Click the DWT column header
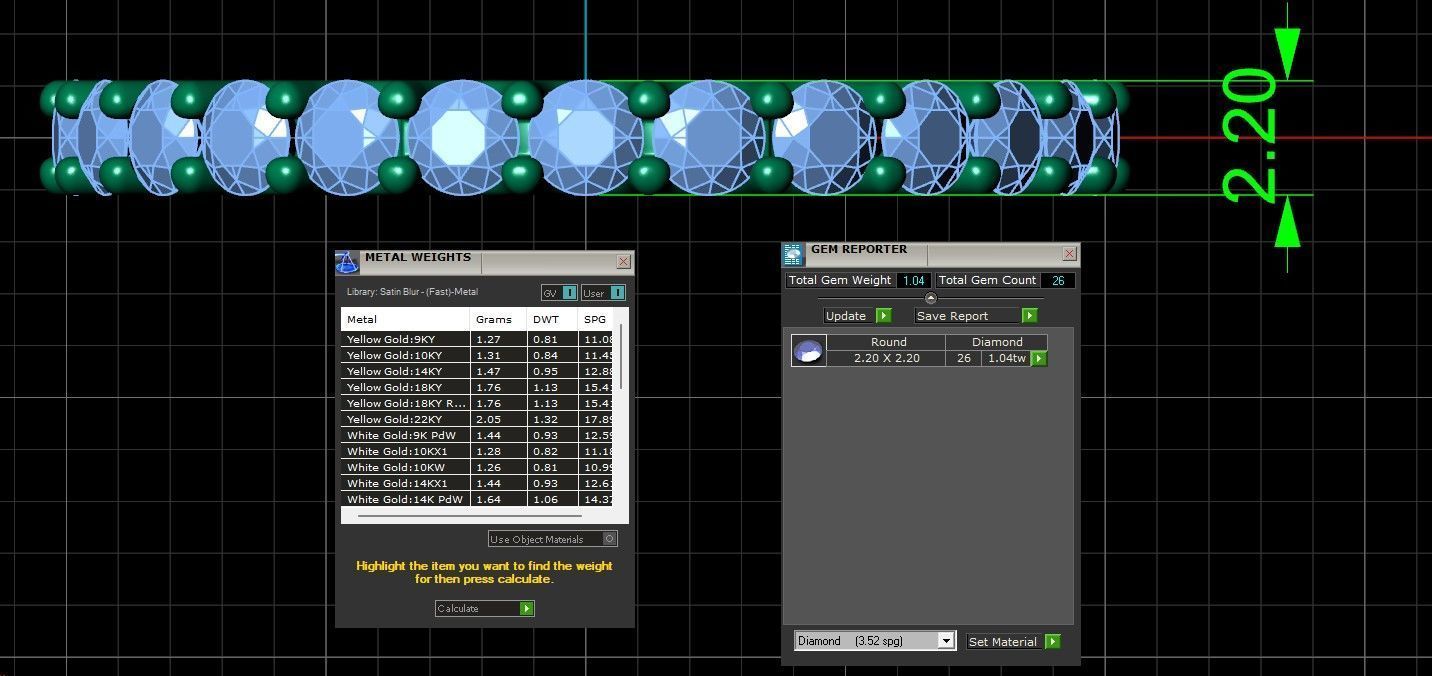Screen dimensions: 1432x676 (552, 320)
